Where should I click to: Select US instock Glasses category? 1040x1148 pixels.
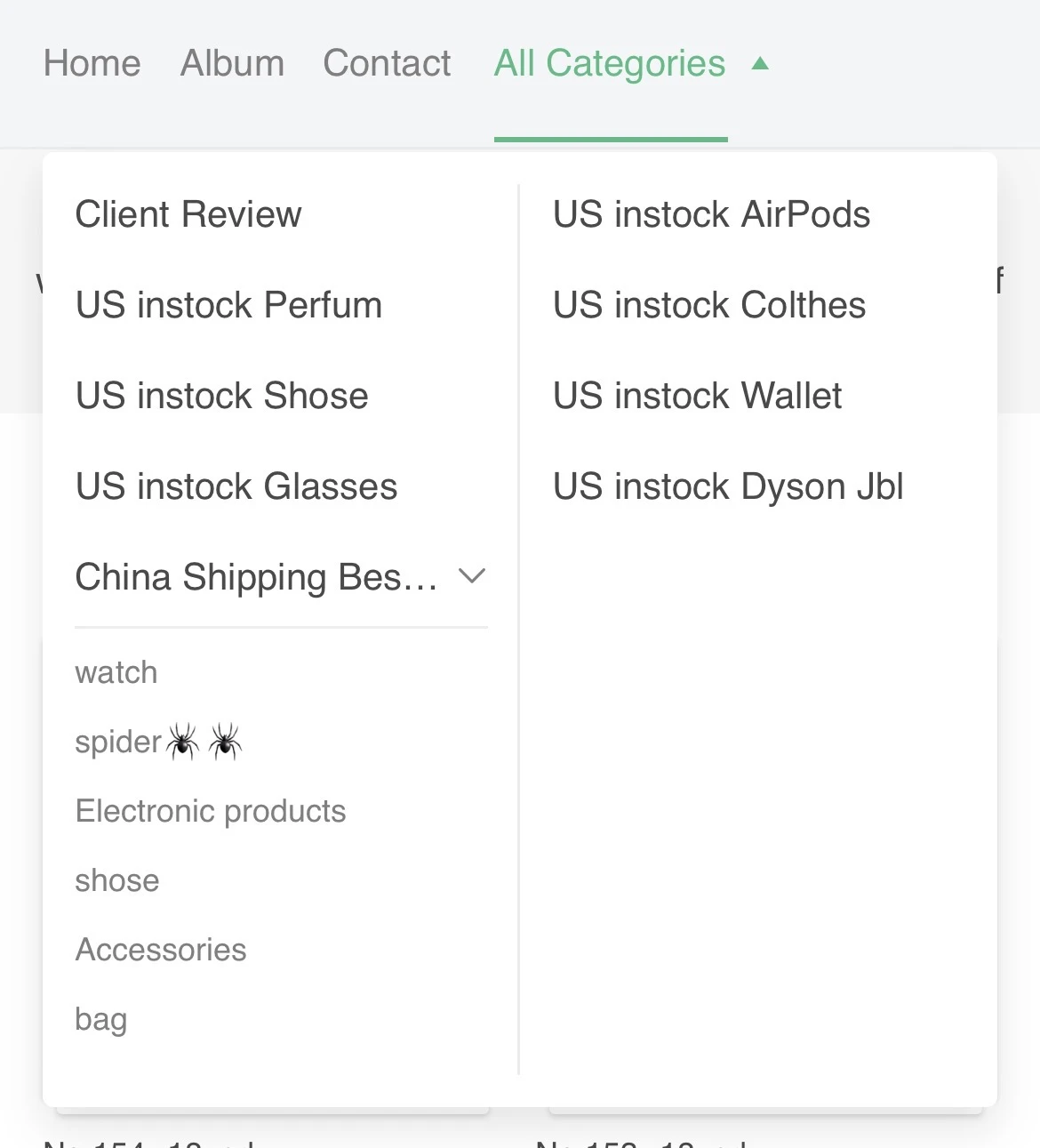(236, 486)
